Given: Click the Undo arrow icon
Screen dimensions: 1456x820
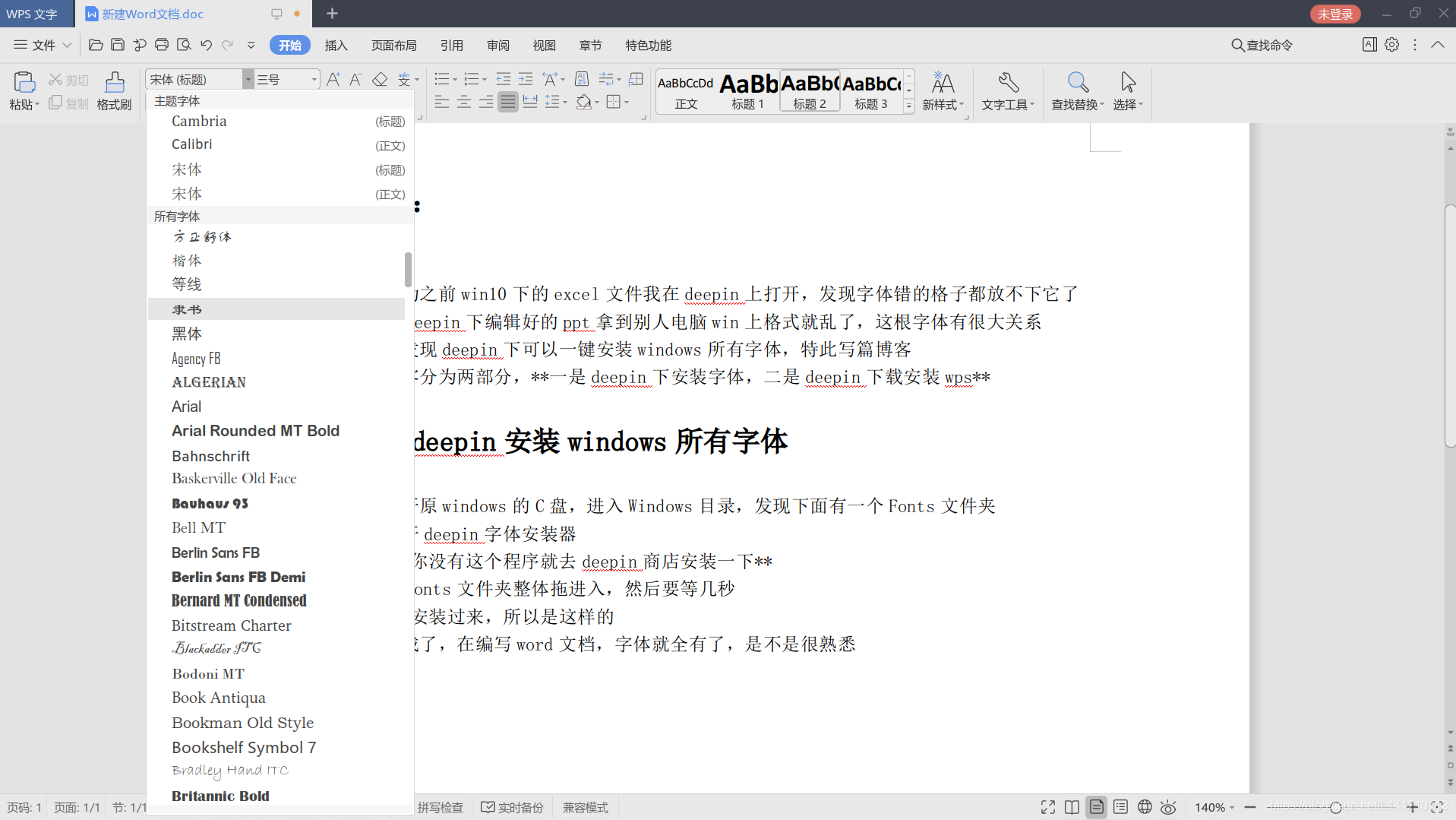Looking at the screenshot, I should tap(206, 45).
